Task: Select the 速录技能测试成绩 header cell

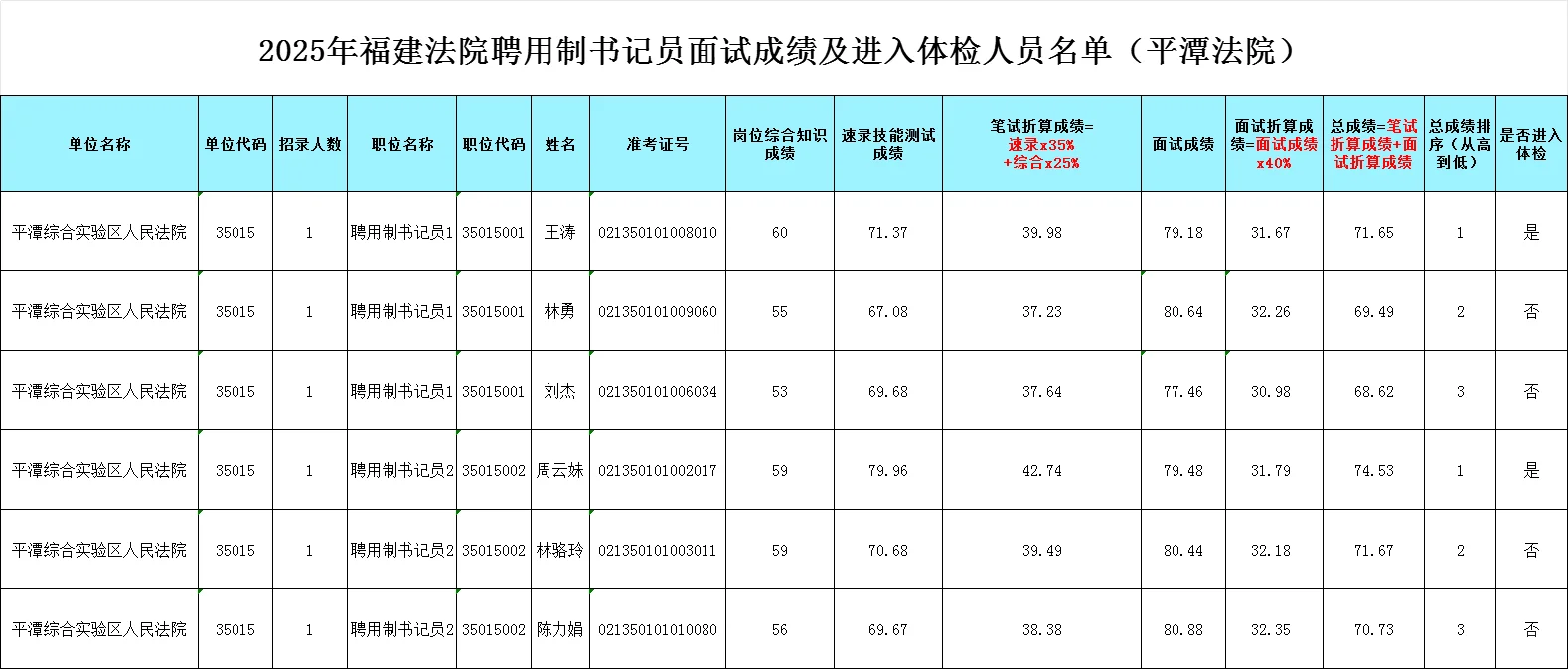Action: (888, 144)
